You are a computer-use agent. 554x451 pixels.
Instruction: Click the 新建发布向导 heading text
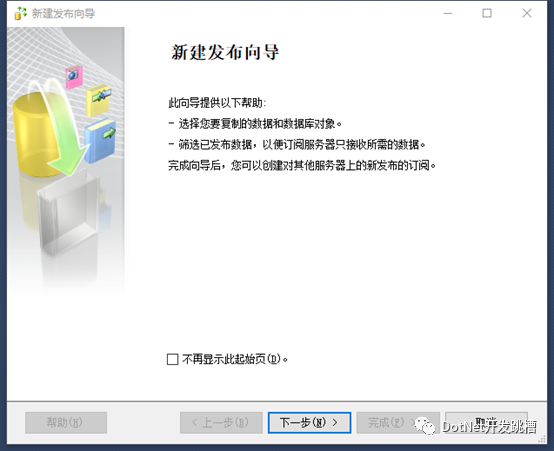[225, 53]
